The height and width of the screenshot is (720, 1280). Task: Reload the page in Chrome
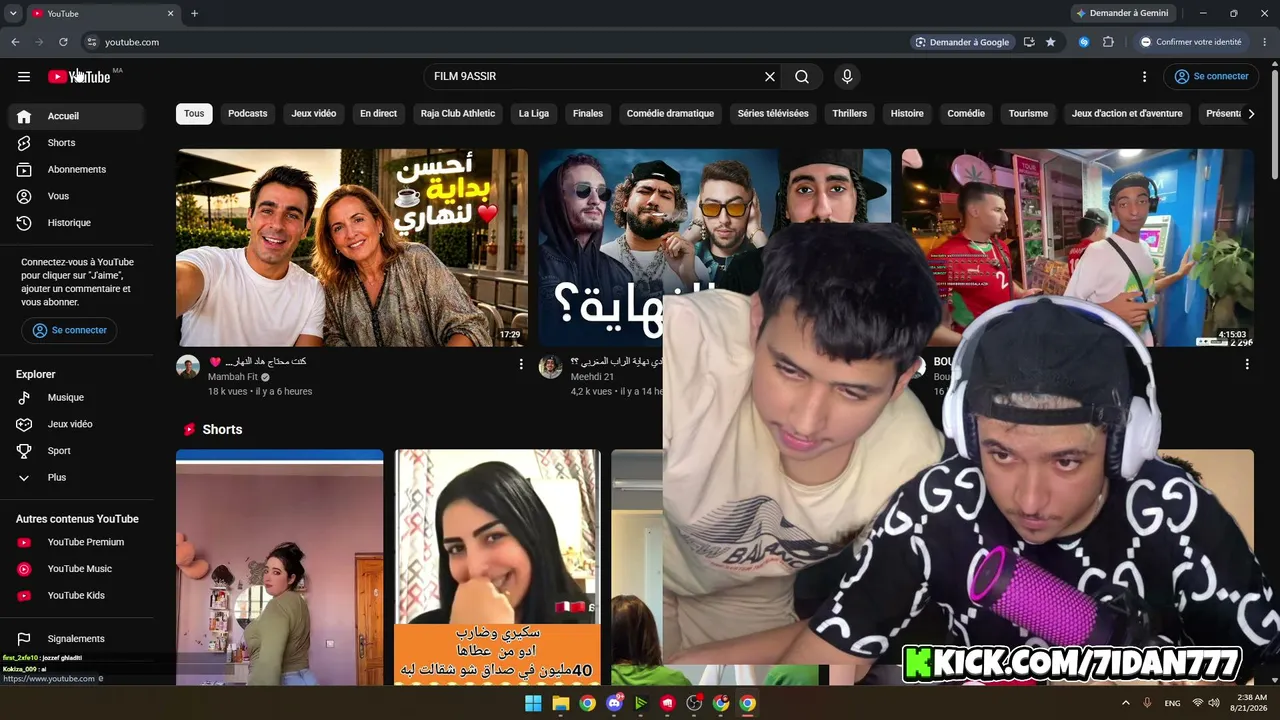63,42
